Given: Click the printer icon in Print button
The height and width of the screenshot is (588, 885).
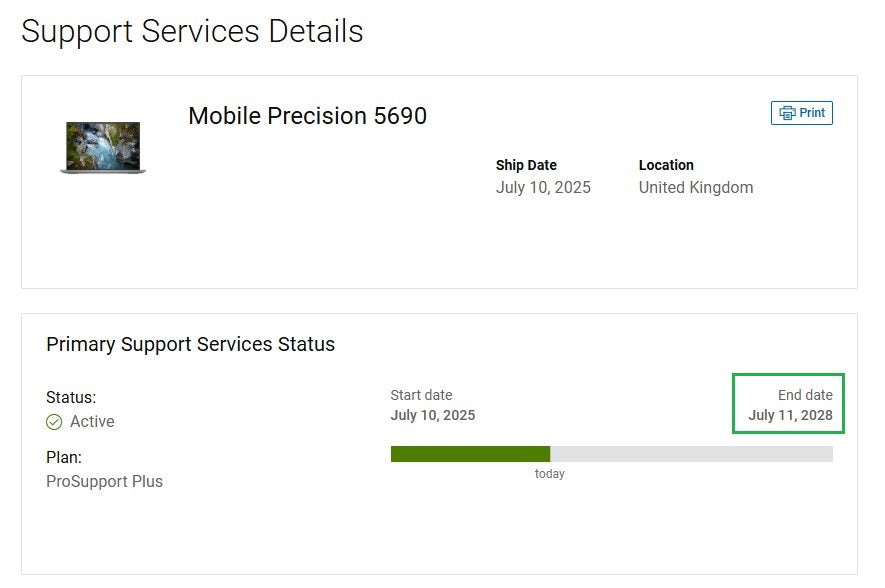Looking at the screenshot, I should pyautogui.click(x=787, y=113).
